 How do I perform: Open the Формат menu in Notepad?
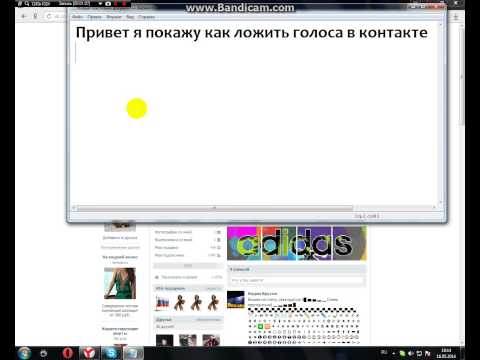click(114, 17)
